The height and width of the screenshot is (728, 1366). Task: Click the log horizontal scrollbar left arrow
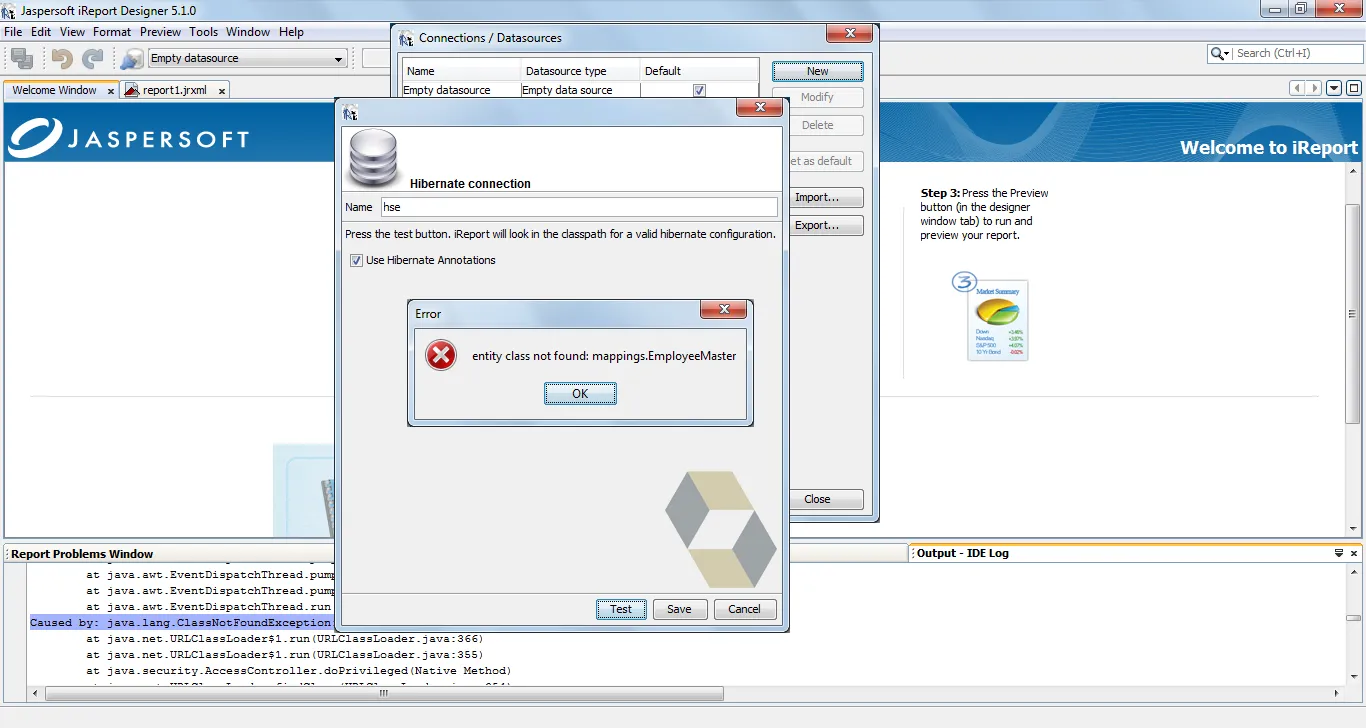(x=37, y=692)
